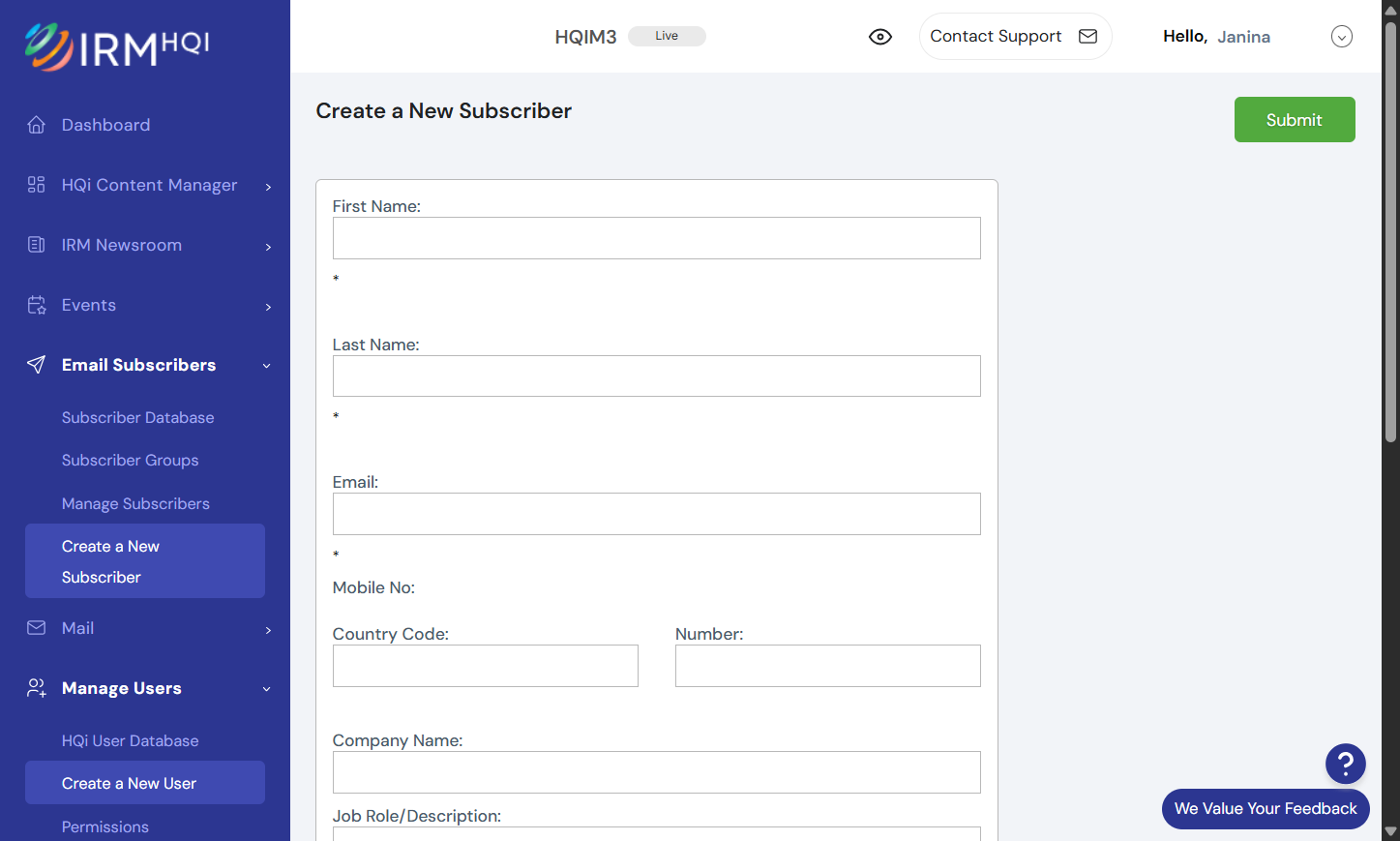This screenshot has height=841, width=1400.
Task: Click the Mail envelope icon in sidebar
Action: (x=37, y=628)
